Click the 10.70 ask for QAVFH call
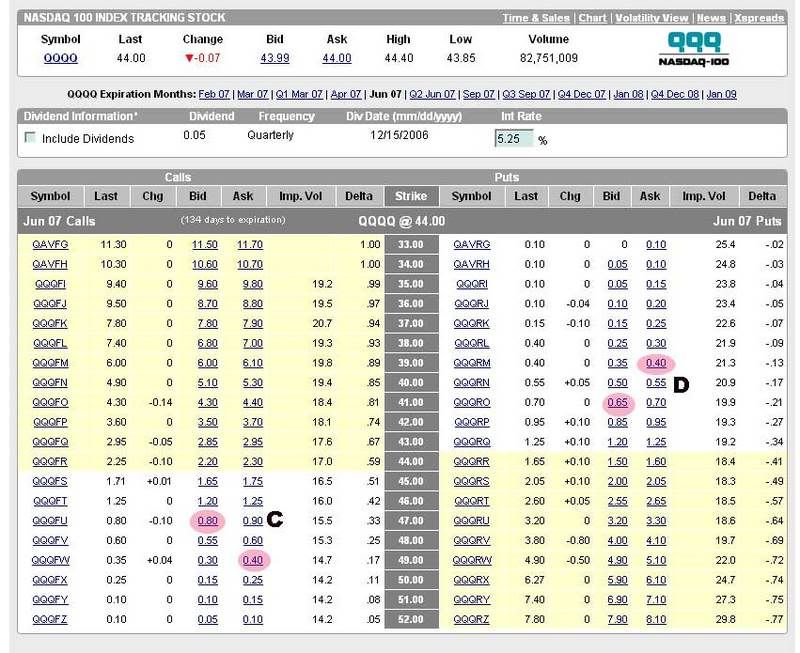This screenshot has height=653, width=800. tap(250, 264)
